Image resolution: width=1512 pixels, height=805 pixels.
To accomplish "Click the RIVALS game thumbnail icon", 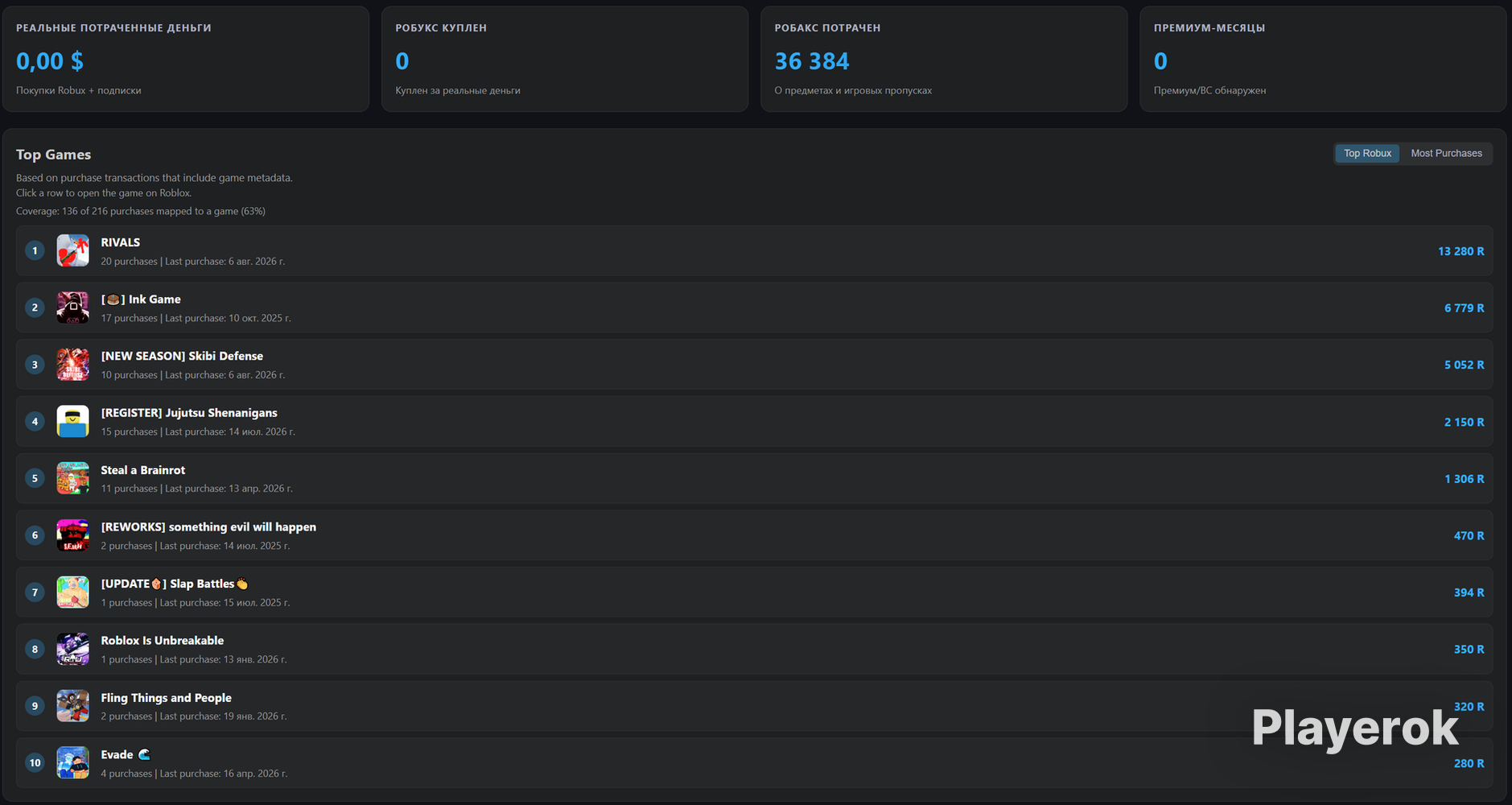I will point(72,251).
